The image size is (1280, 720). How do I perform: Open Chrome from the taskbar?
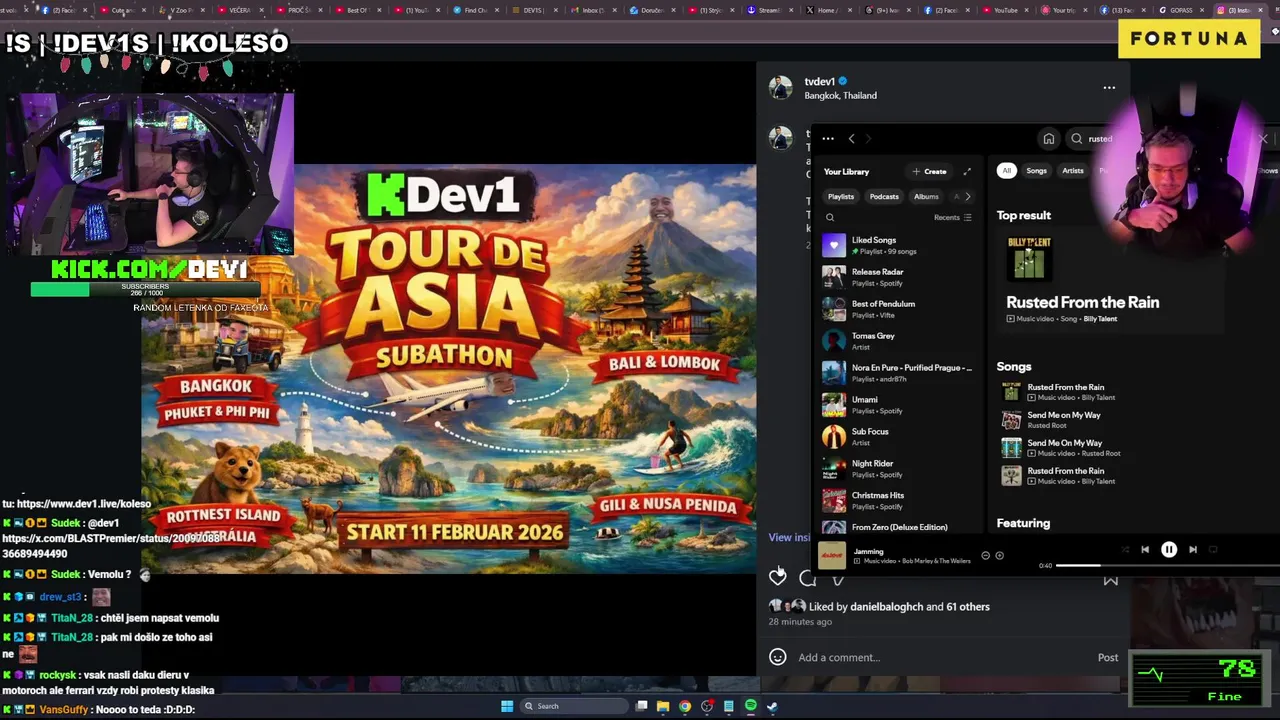click(685, 706)
